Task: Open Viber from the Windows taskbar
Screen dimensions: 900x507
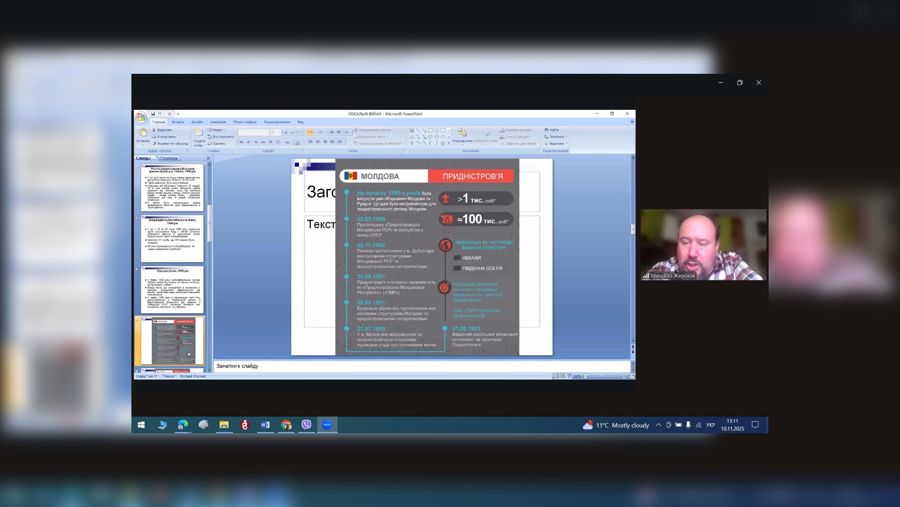Action: pyautogui.click(x=306, y=425)
